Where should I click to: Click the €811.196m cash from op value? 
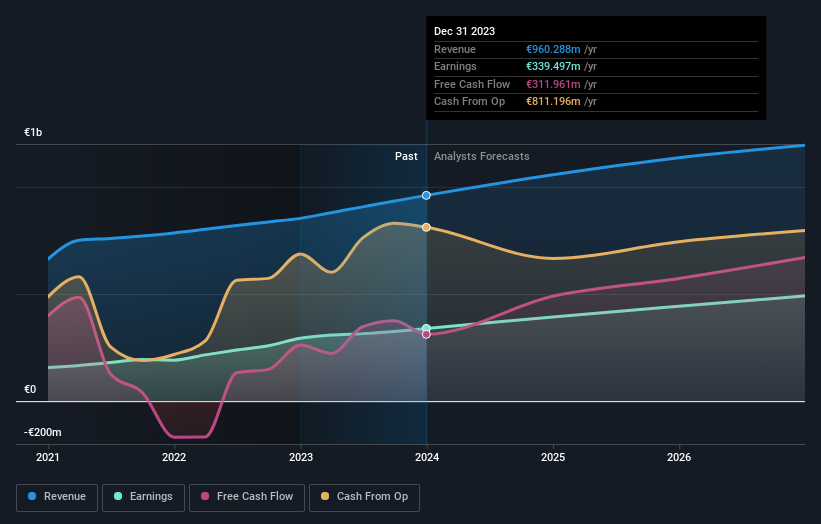[553, 102]
